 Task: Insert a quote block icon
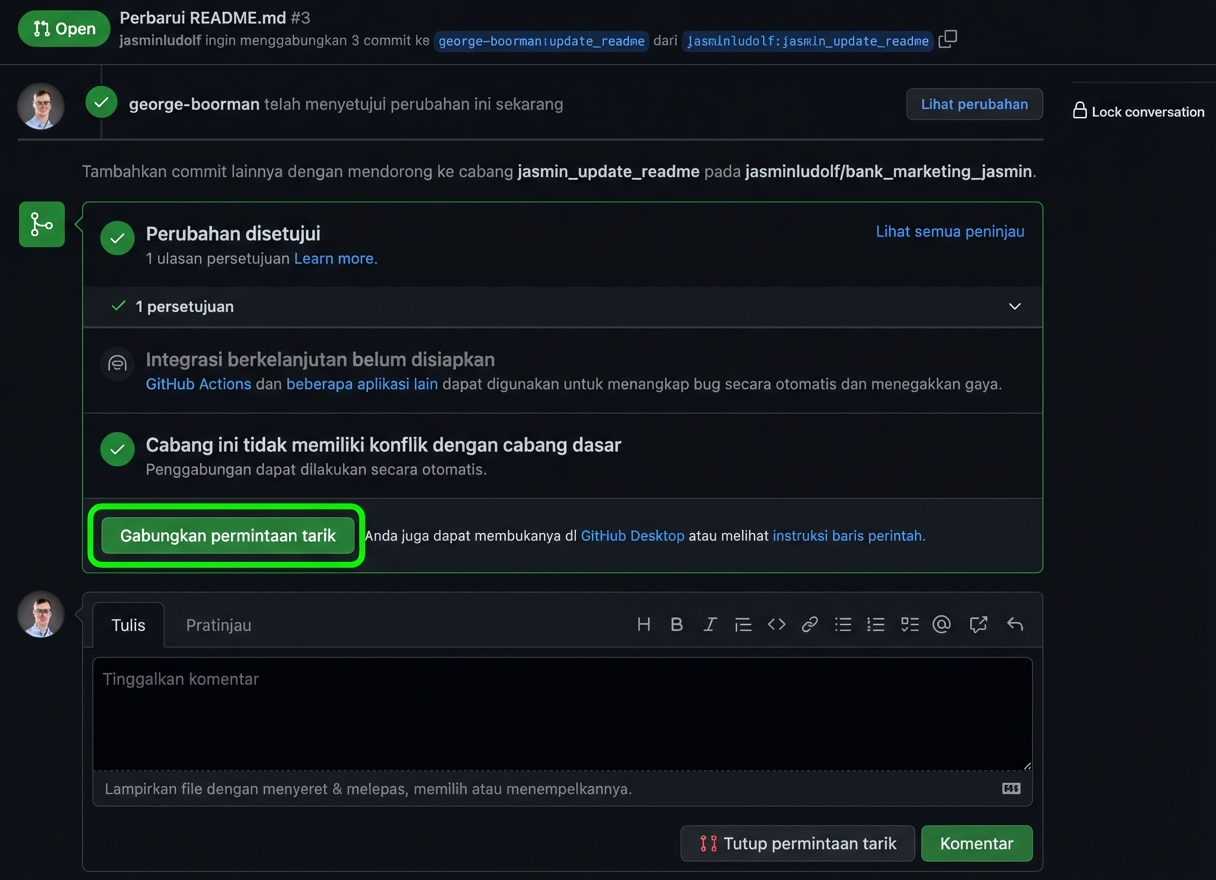tap(743, 624)
